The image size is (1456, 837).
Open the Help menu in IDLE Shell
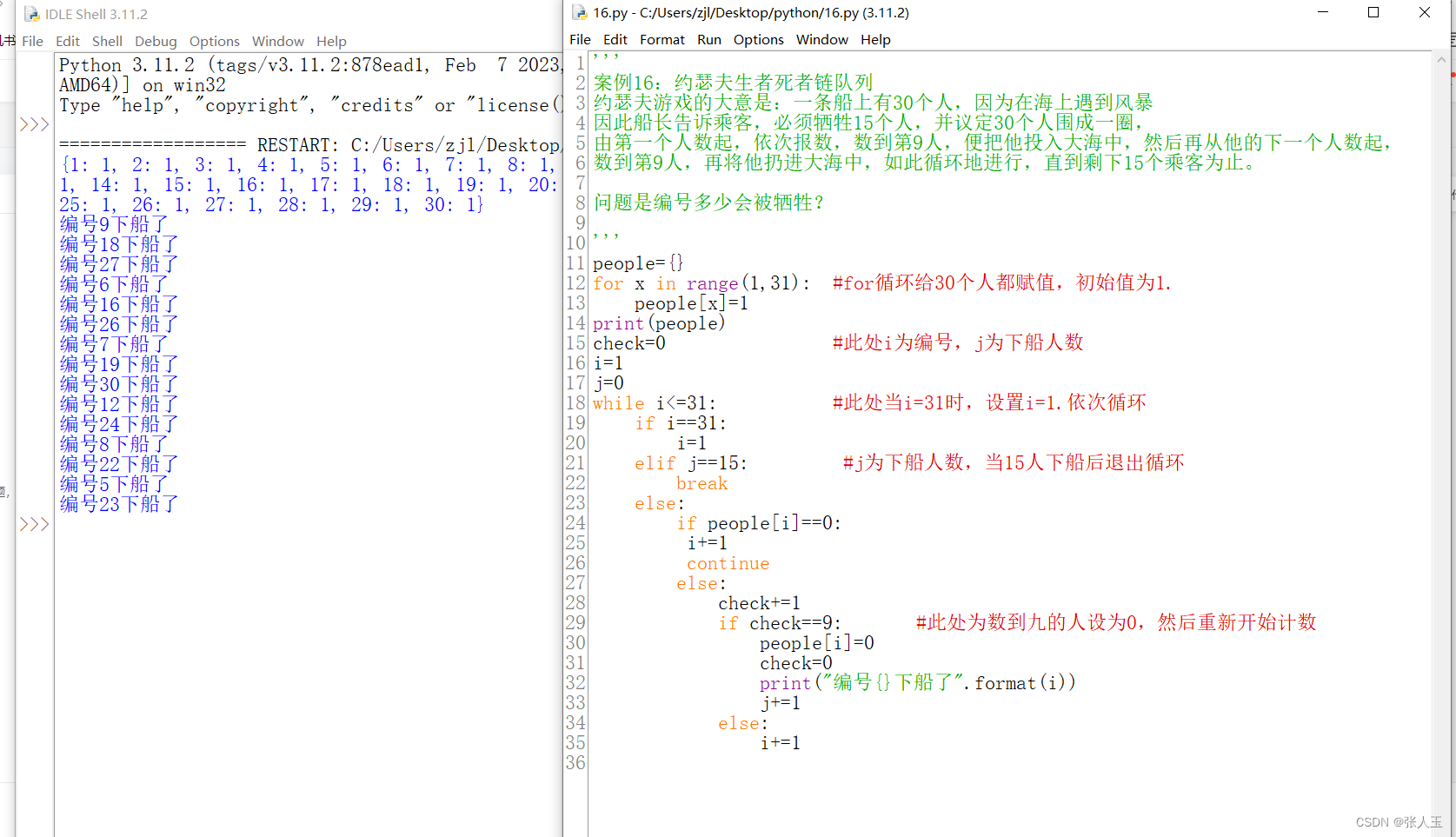coord(331,41)
